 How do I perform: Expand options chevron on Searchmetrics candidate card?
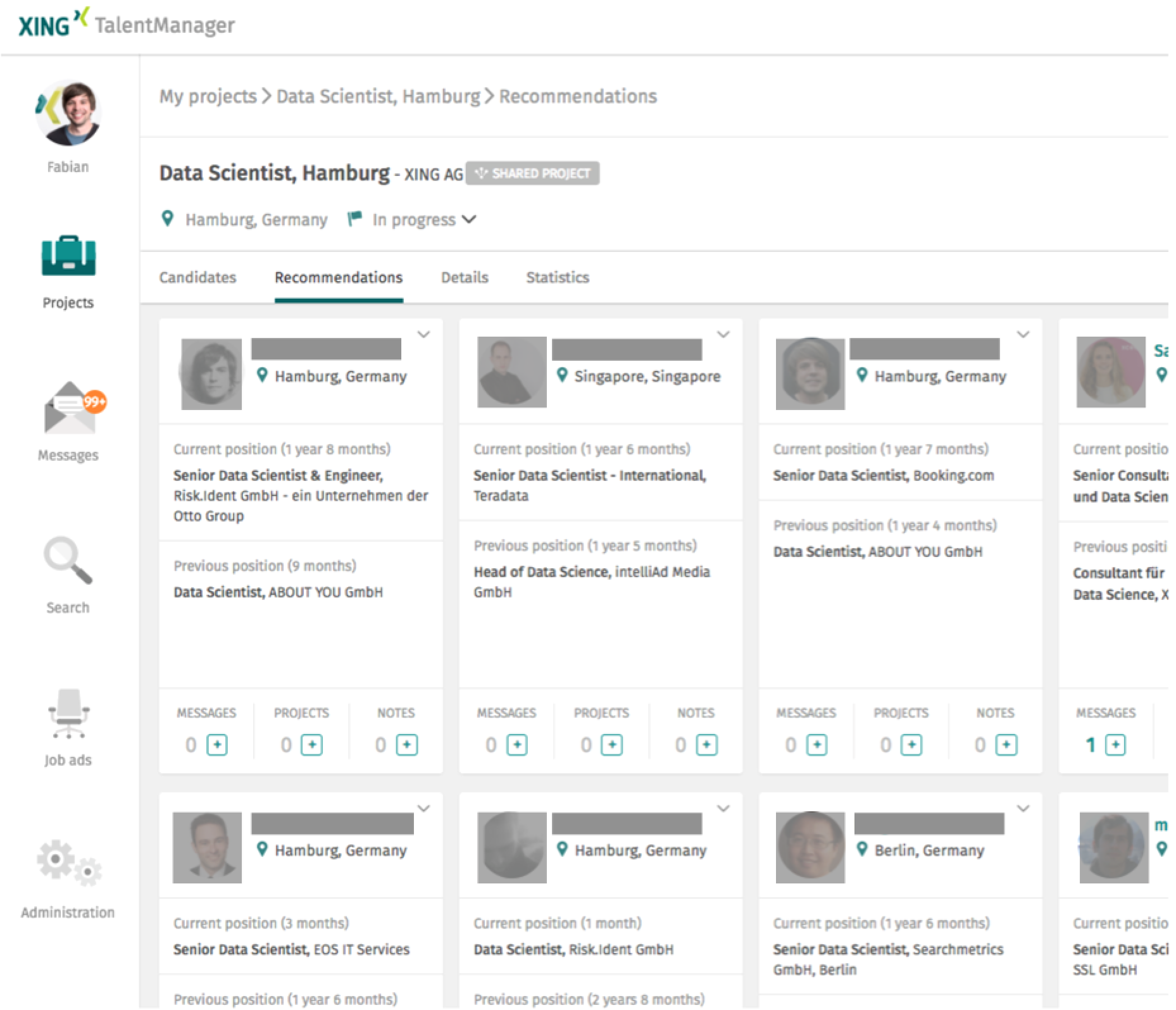[1023, 808]
